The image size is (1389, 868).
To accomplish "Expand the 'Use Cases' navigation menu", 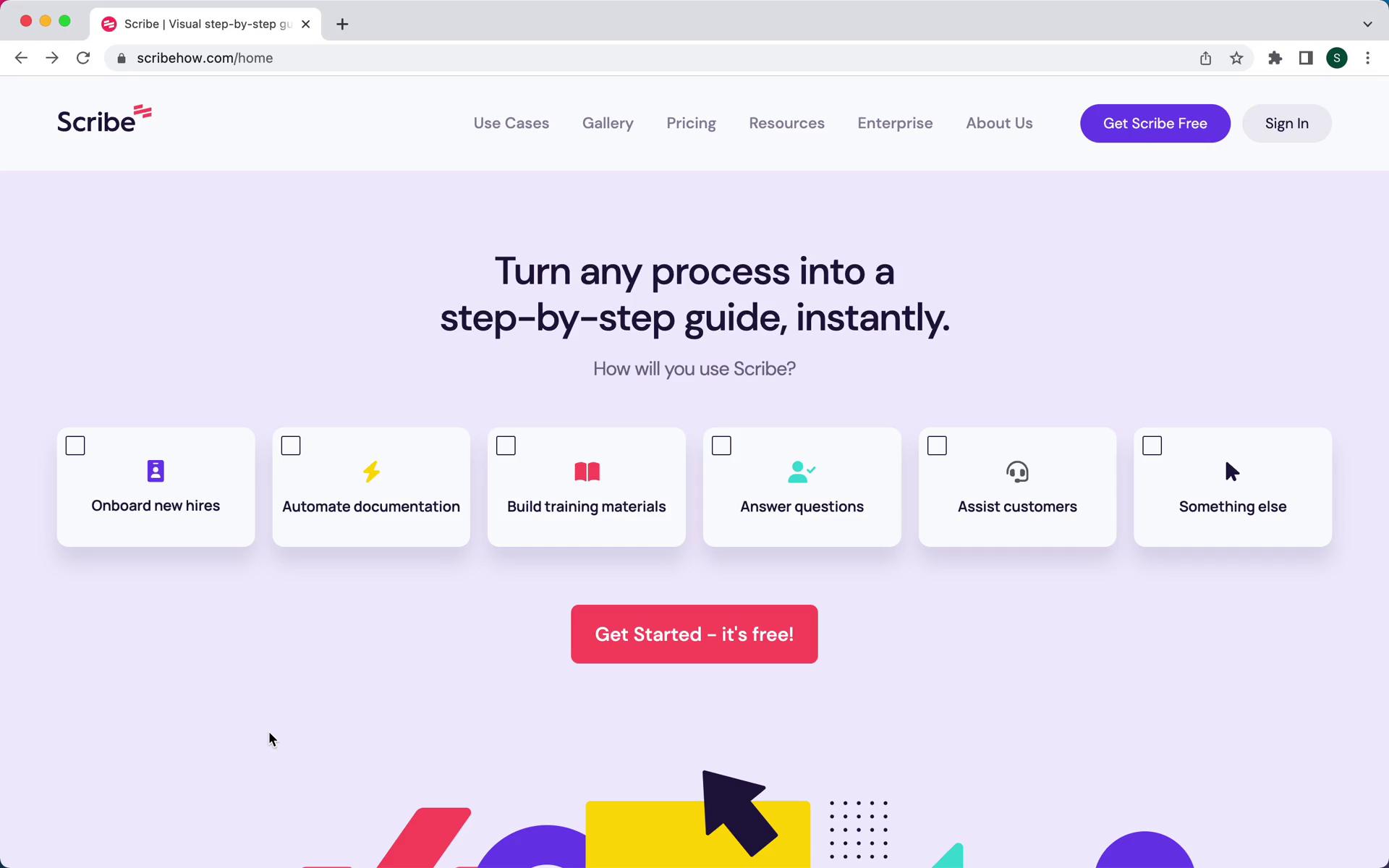I will pyautogui.click(x=511, y=123).
